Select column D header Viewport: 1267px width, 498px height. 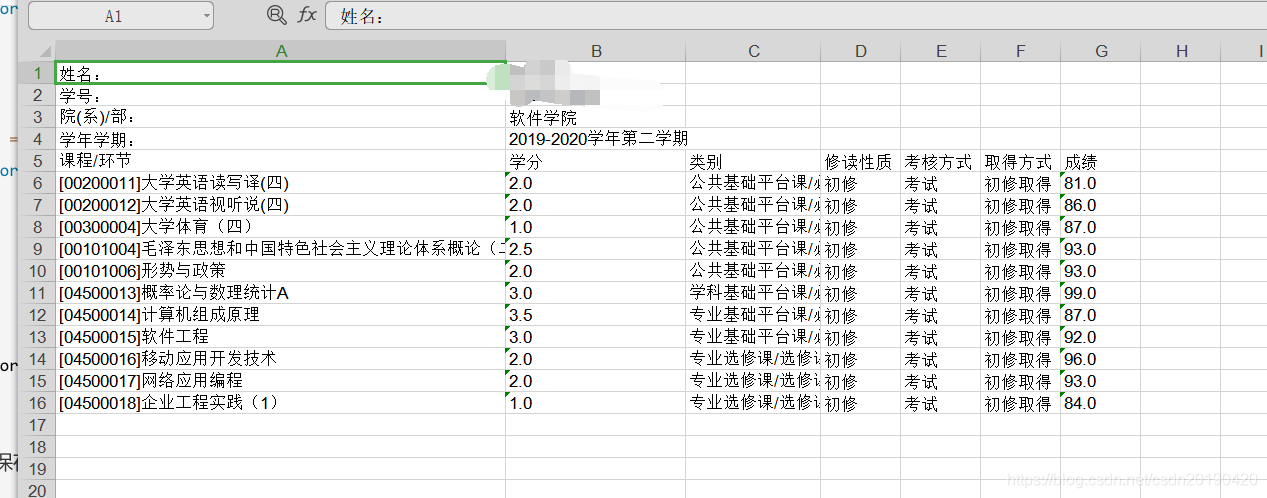pyautogui.click(x=861, y=51)
